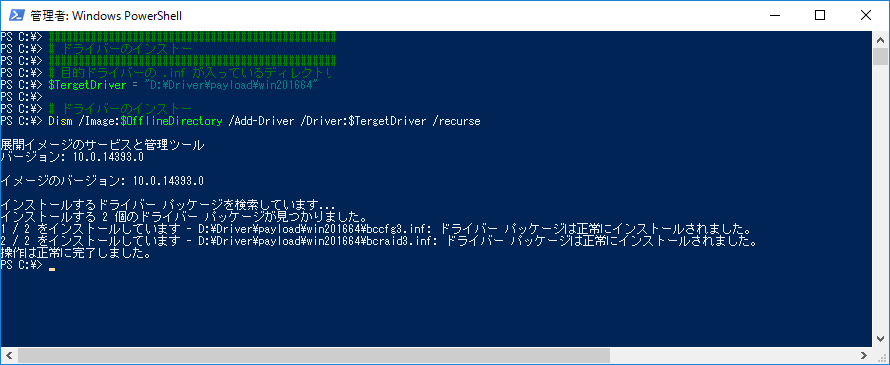890x365 pixels.
Task: Click the bccfg3.inf install result line
Action: click(x=376, y=229)
